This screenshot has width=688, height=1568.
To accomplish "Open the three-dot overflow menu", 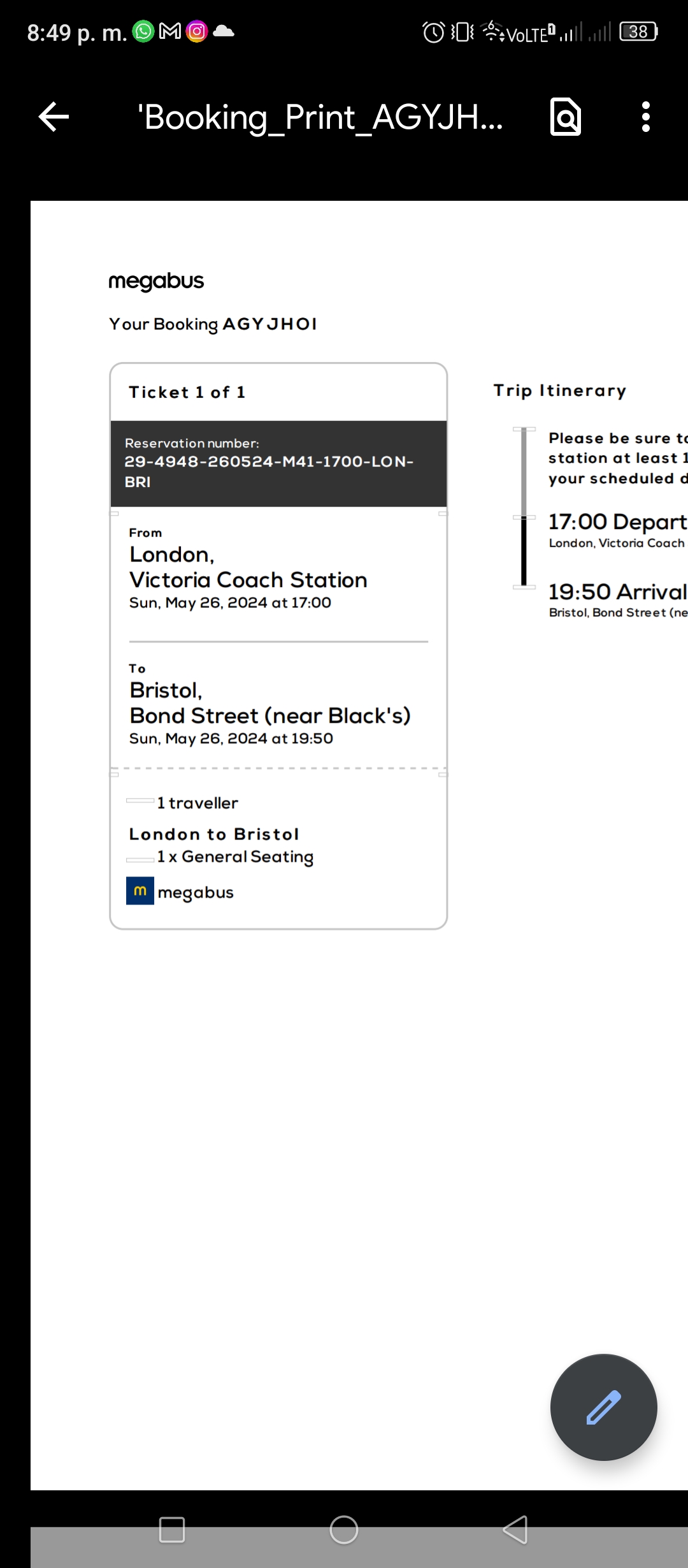I will 645,117.
